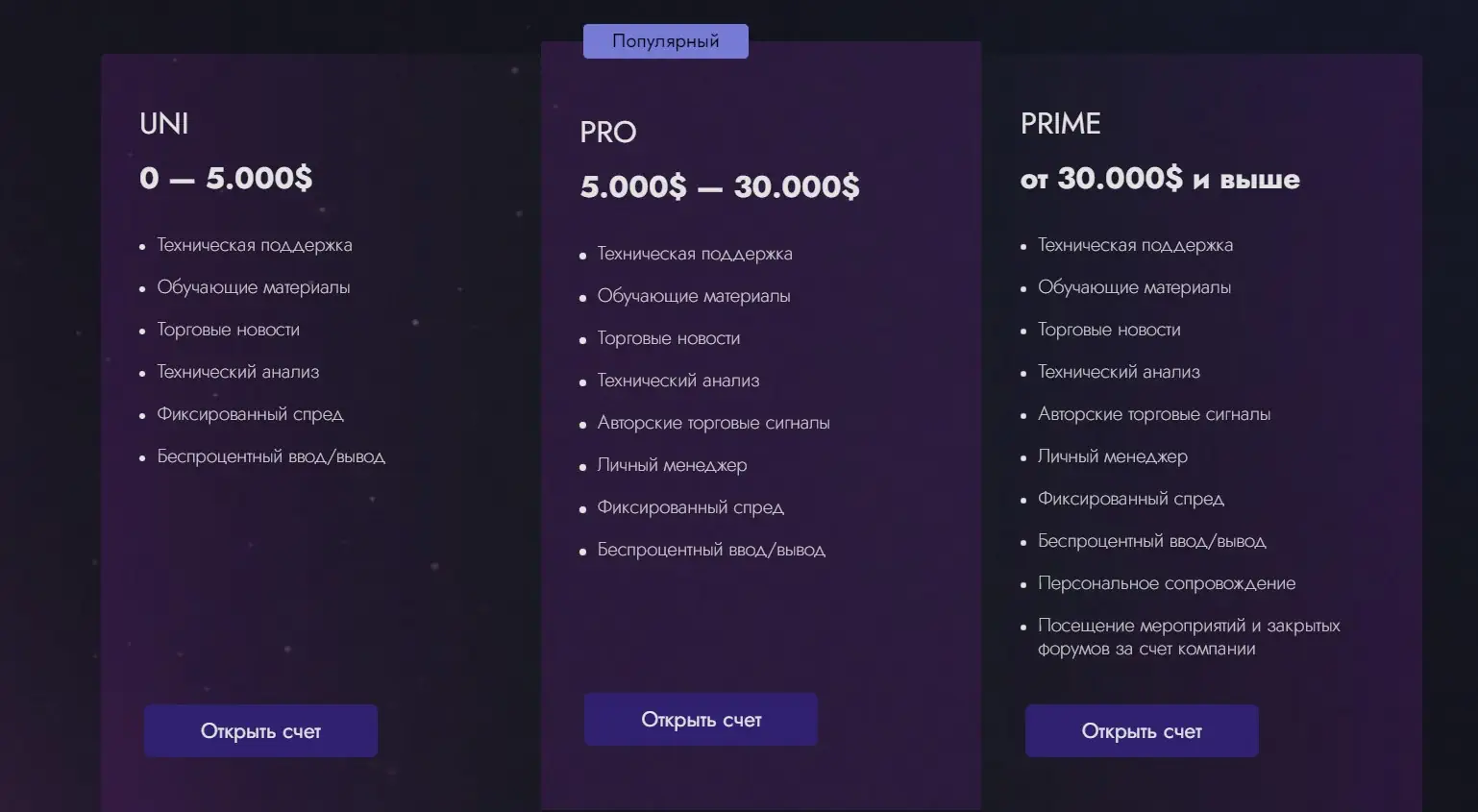Click Обучающие материалы in the PRO card
The height and width of the screenshot is (812, 1478).
coord(694,296)
